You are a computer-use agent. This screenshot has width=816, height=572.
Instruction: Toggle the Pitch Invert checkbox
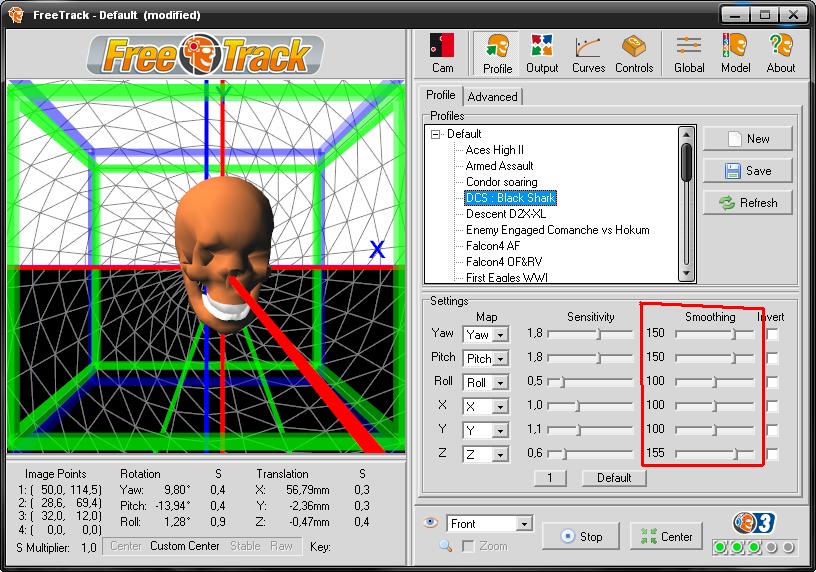[772, 358]
